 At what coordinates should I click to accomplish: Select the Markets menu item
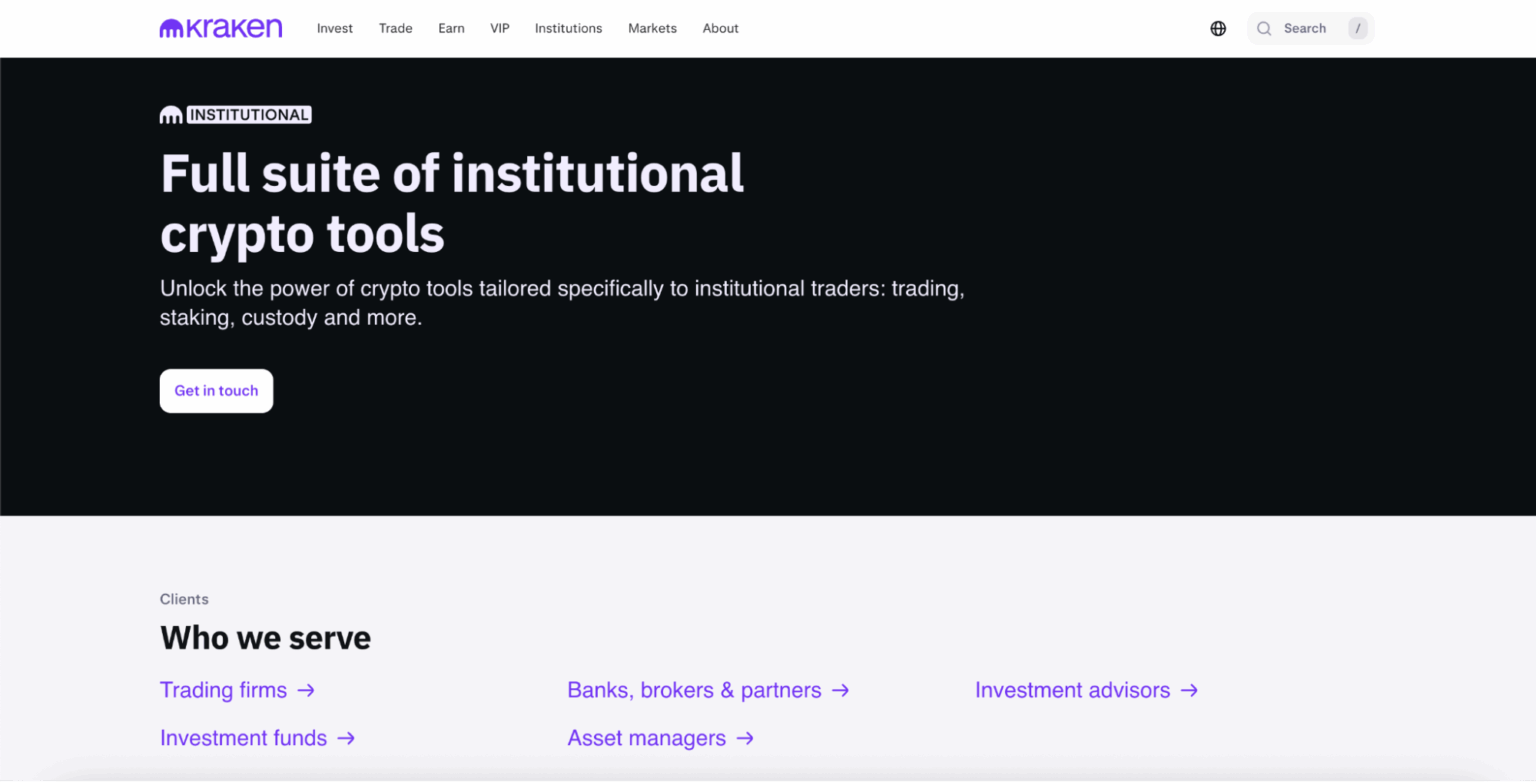coord(652,28)
